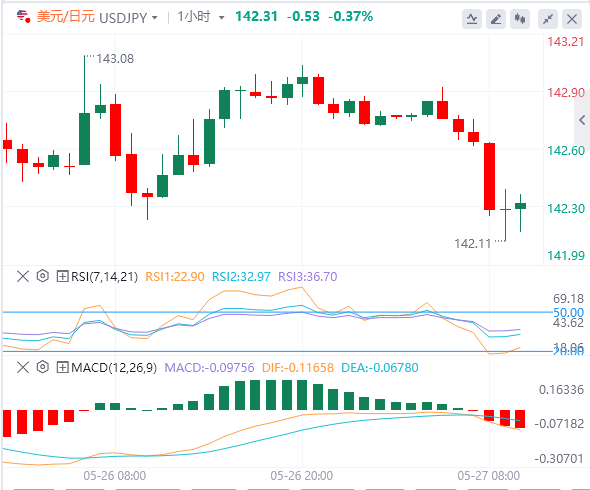
Task: Open the indicators line chart icon
Action: 472,18
